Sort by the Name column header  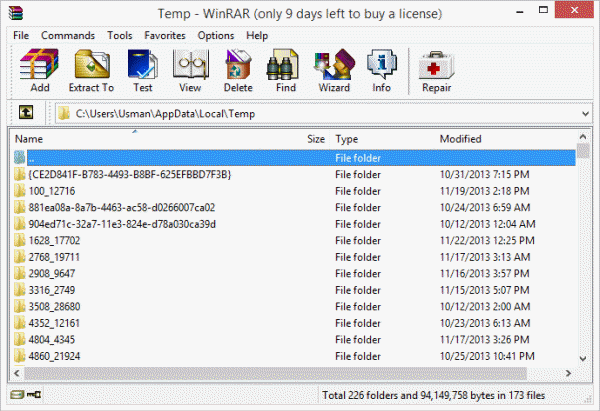point(29,139)
